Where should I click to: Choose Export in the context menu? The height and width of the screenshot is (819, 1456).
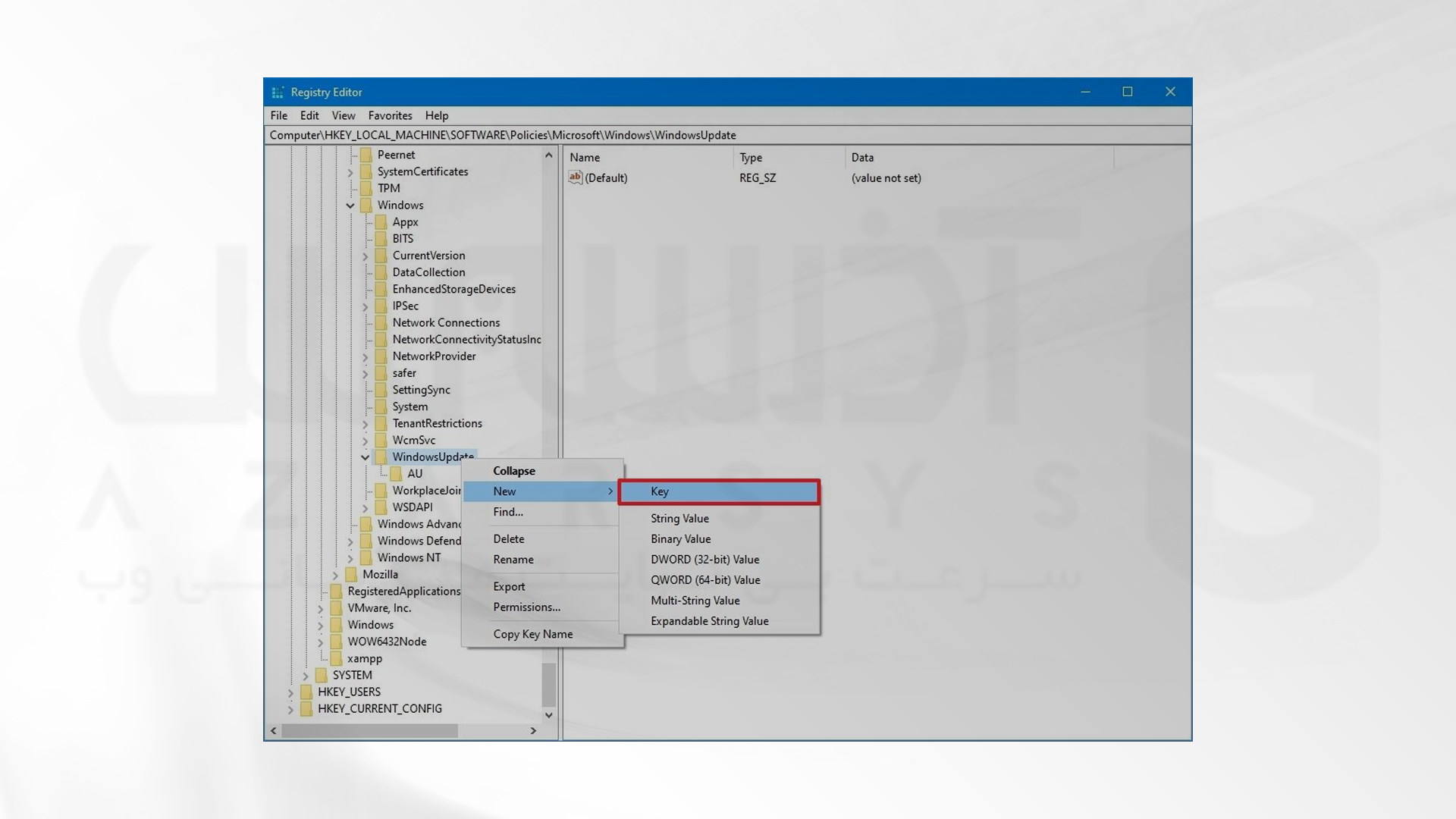542,587
